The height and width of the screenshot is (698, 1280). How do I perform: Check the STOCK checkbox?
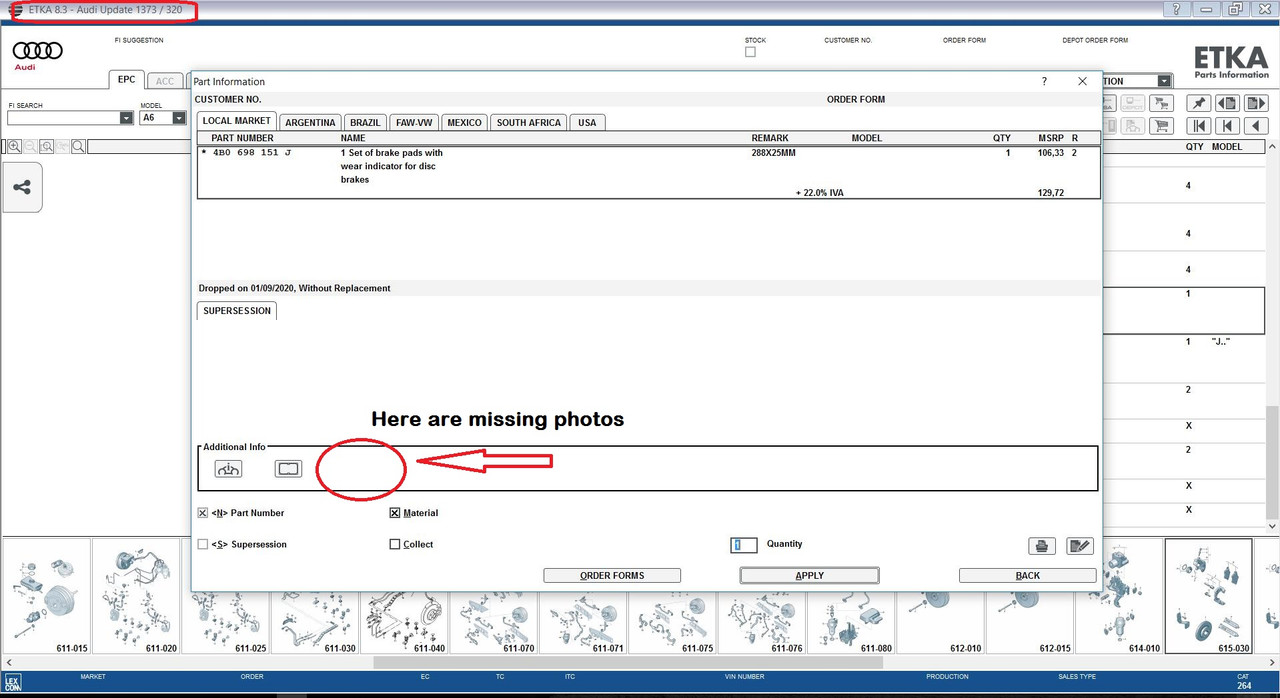pos(750,52)
